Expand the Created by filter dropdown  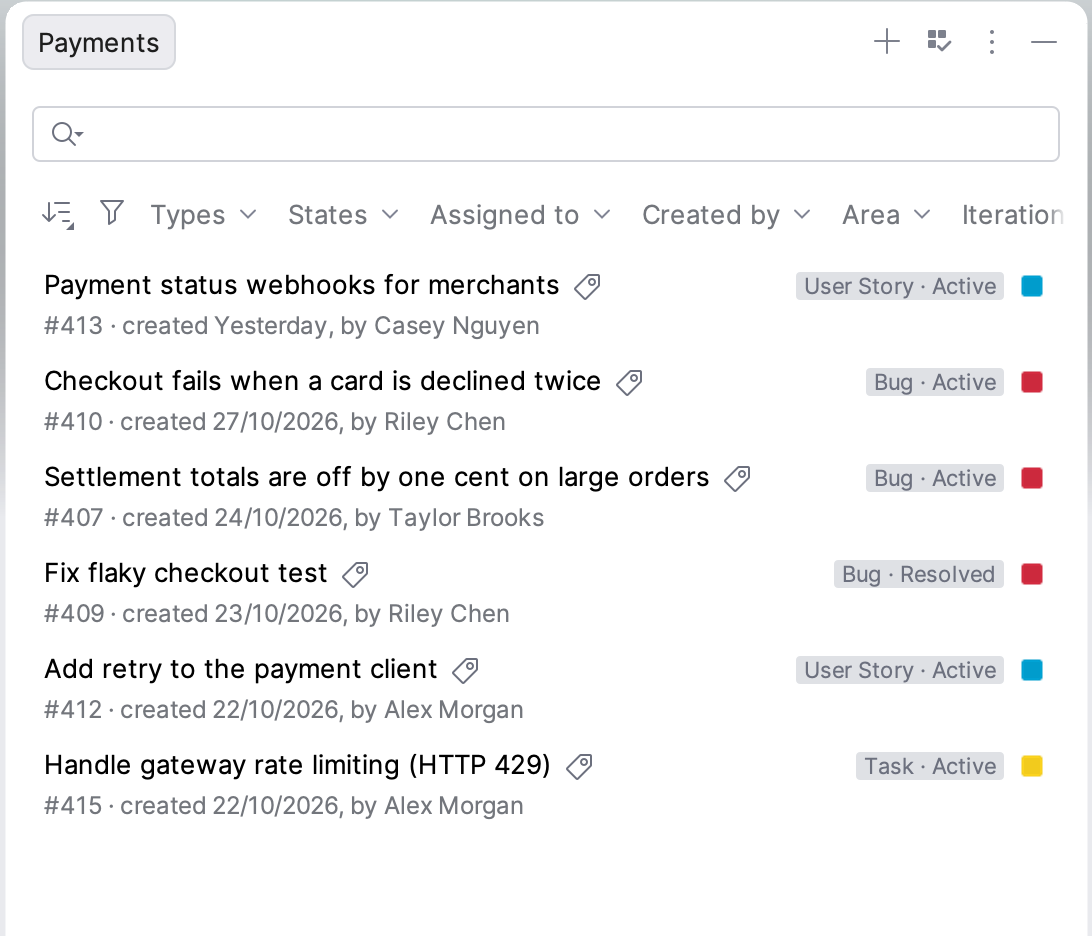726,214
